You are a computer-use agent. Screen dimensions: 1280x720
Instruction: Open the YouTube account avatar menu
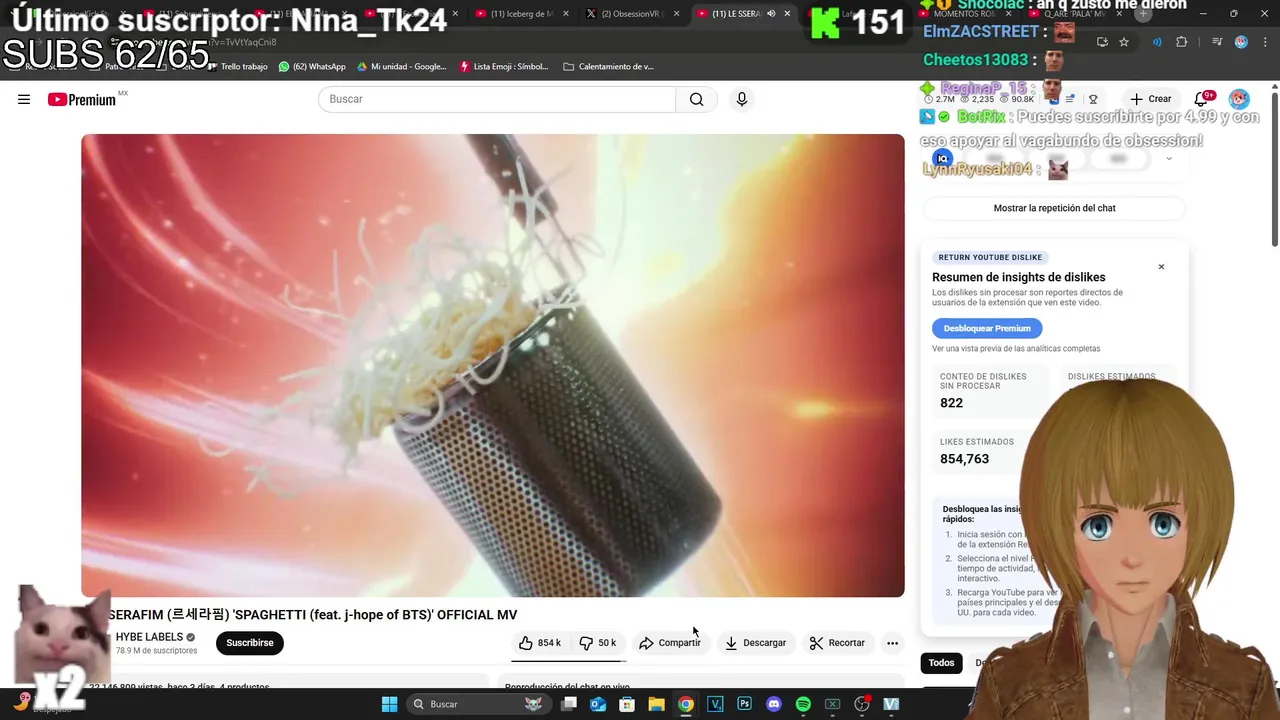pyautogui.click(x=1239, y=99)
